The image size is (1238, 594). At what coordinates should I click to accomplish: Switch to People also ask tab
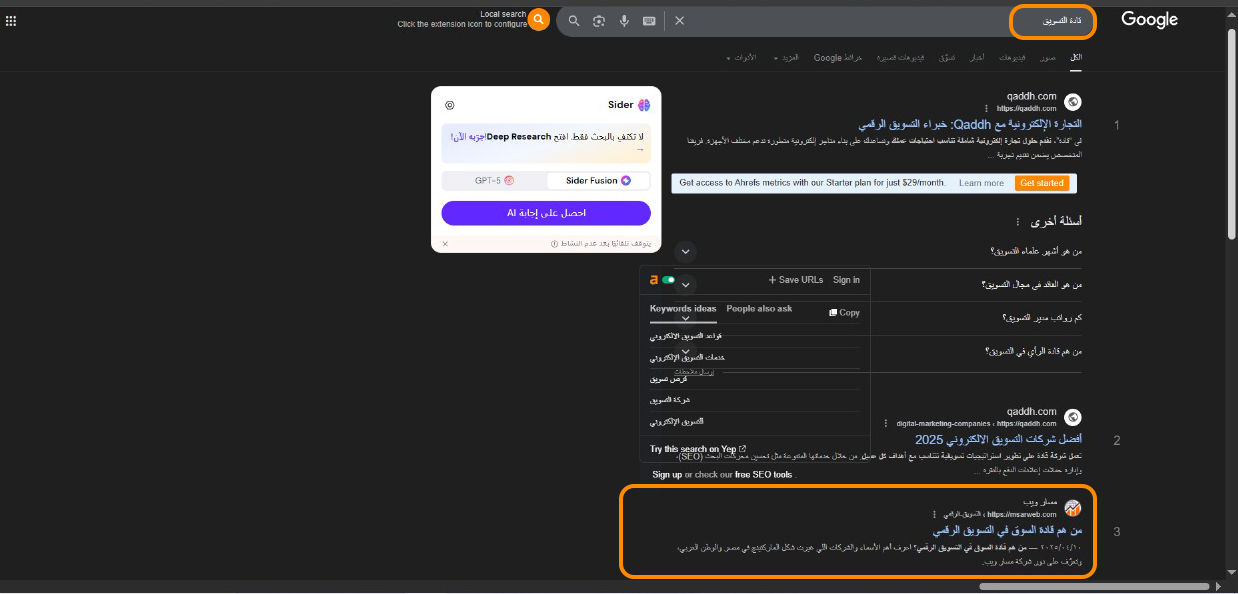click(x=759, y=309)
